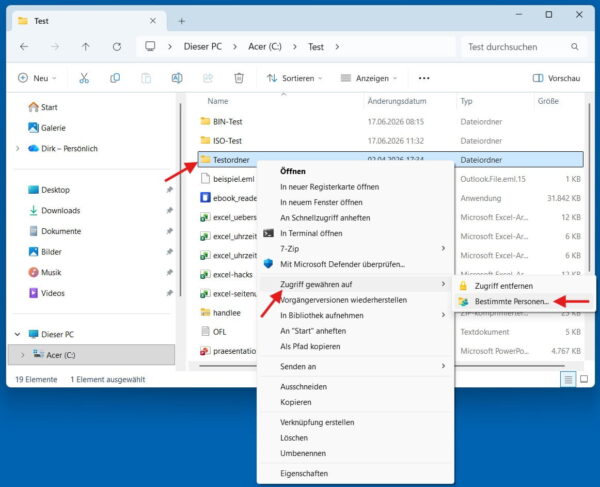Click chevron after Dieser PC in breadcrumb
Viewport: 600px width, 487px height.
tap(235, 47)
